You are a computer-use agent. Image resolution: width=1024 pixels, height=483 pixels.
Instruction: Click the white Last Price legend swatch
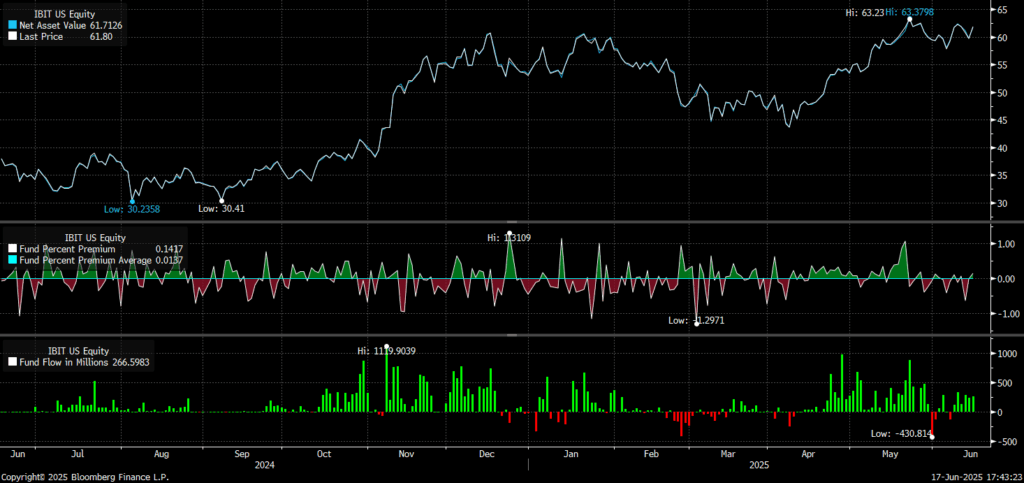point(12,37)
